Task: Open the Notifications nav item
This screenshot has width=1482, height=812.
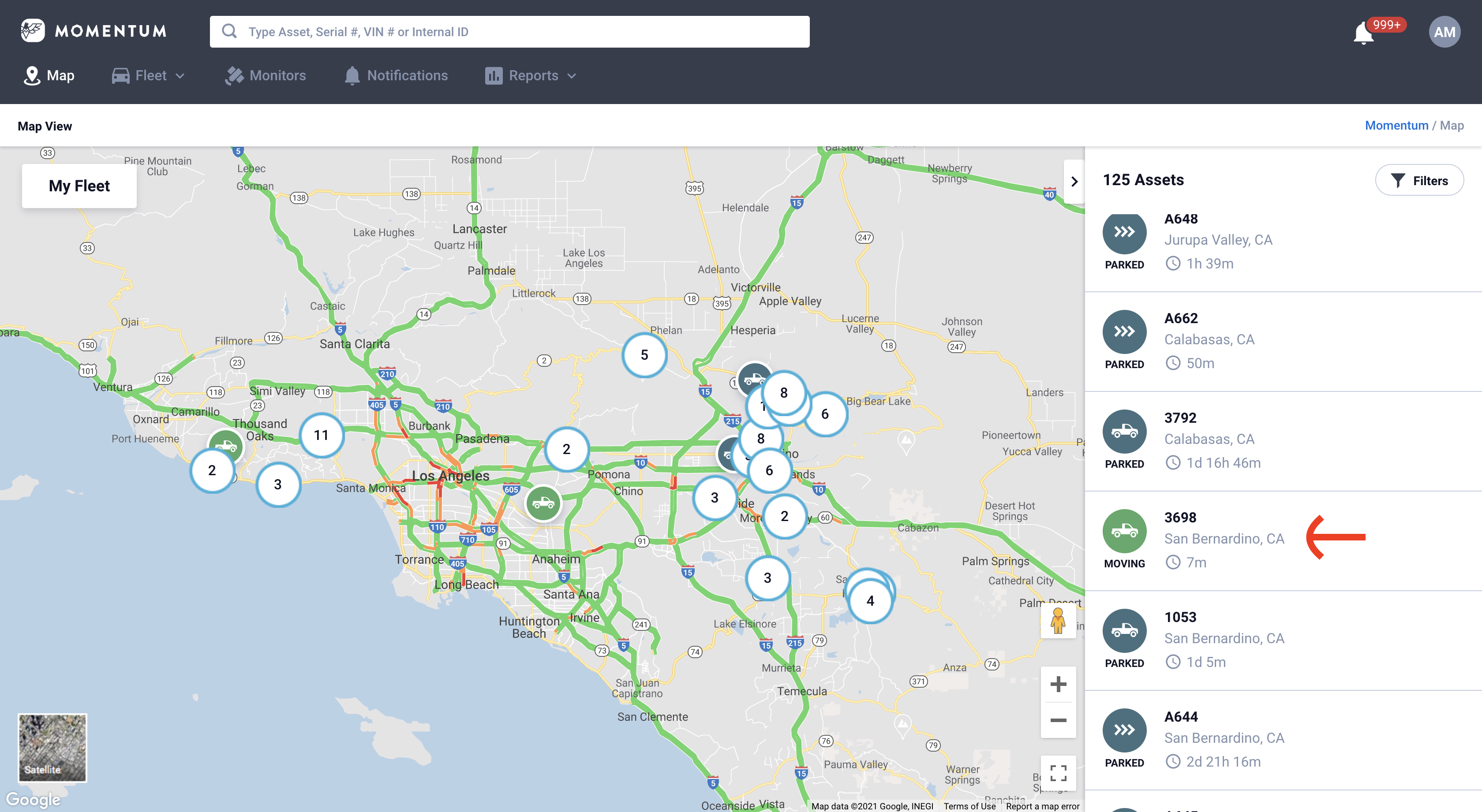Action: (x=396, y=75)
